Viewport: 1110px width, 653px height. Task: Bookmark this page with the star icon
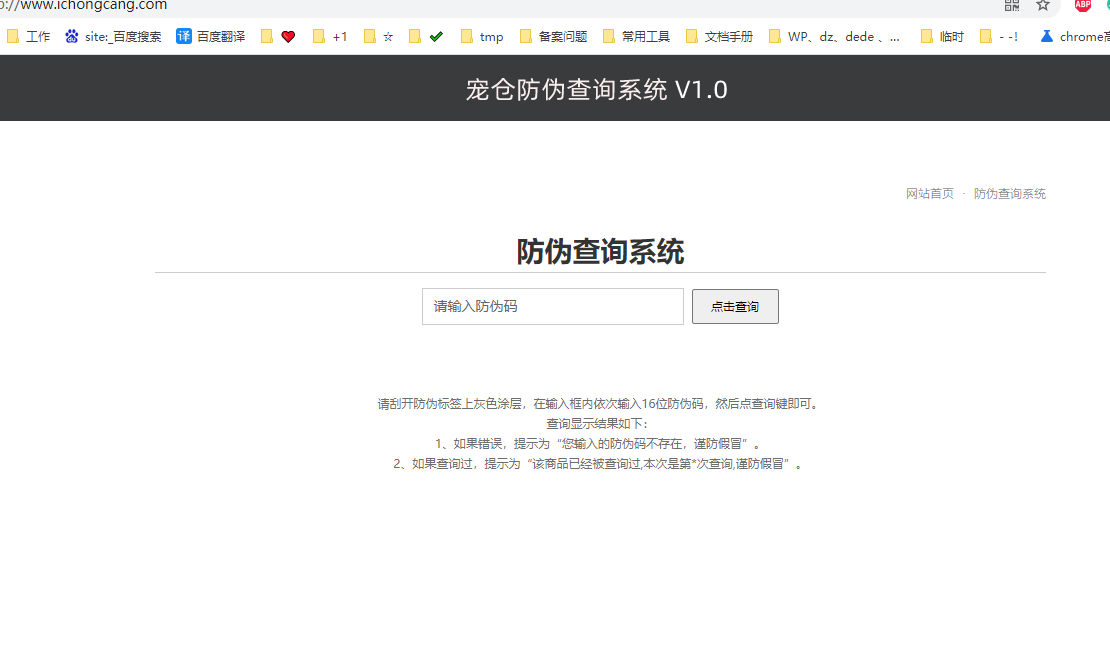point(1043,5)
